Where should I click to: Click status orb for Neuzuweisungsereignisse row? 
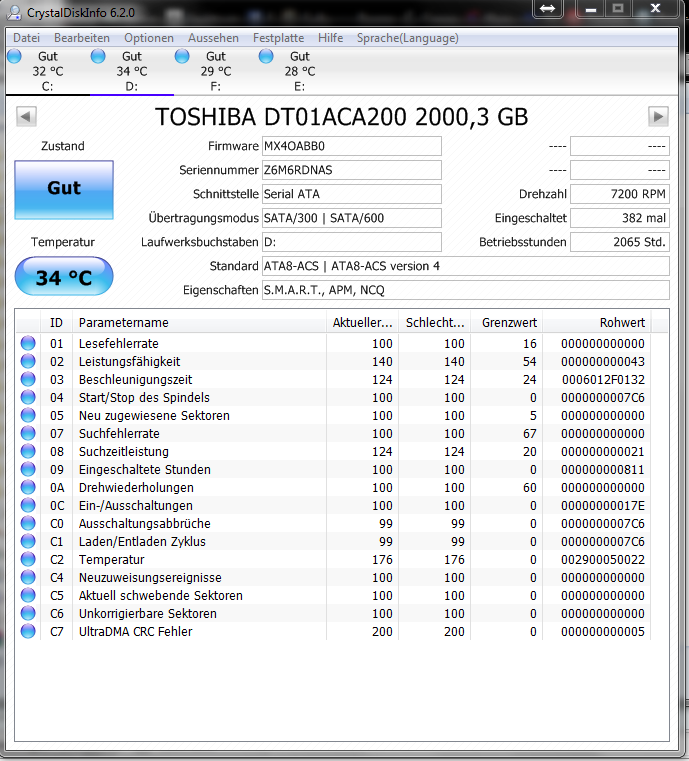click(x=28, y=577)
